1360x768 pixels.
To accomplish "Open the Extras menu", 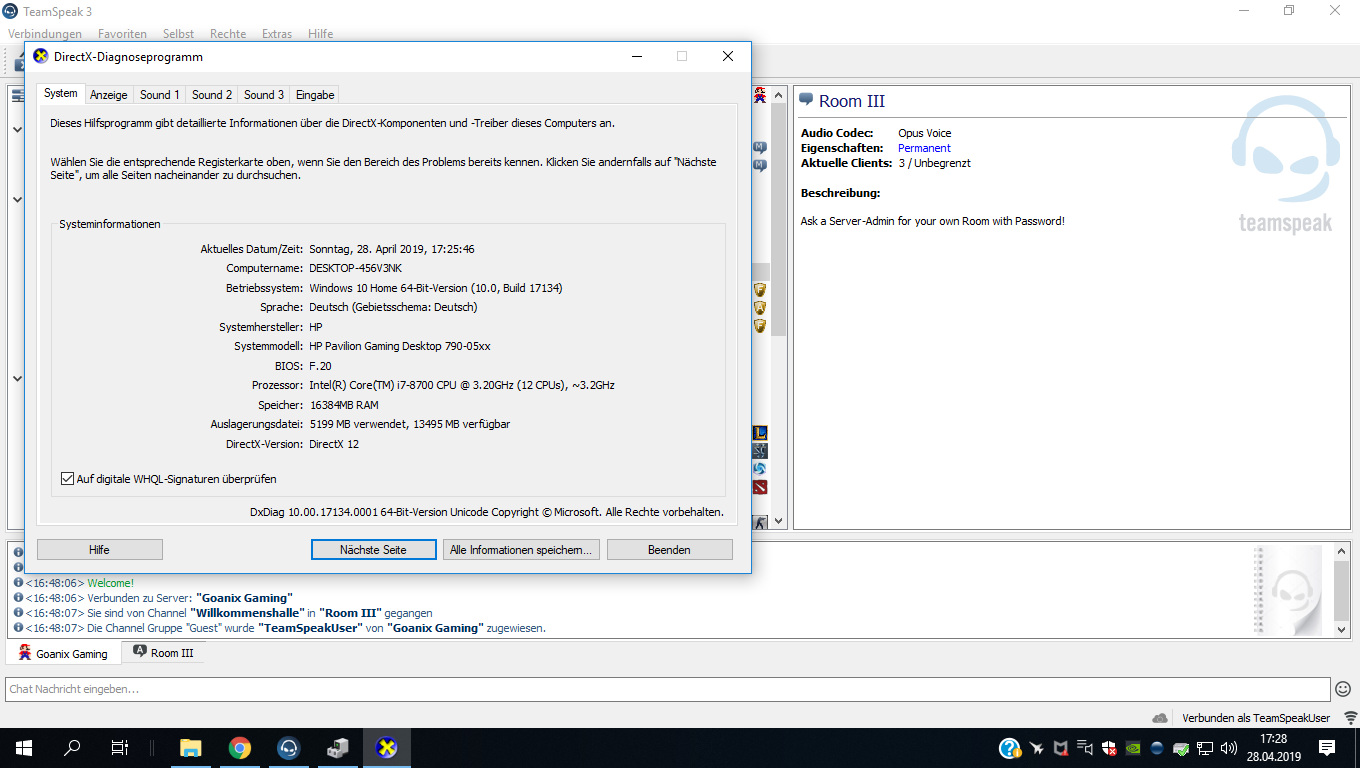I will [x=277, y=34].
